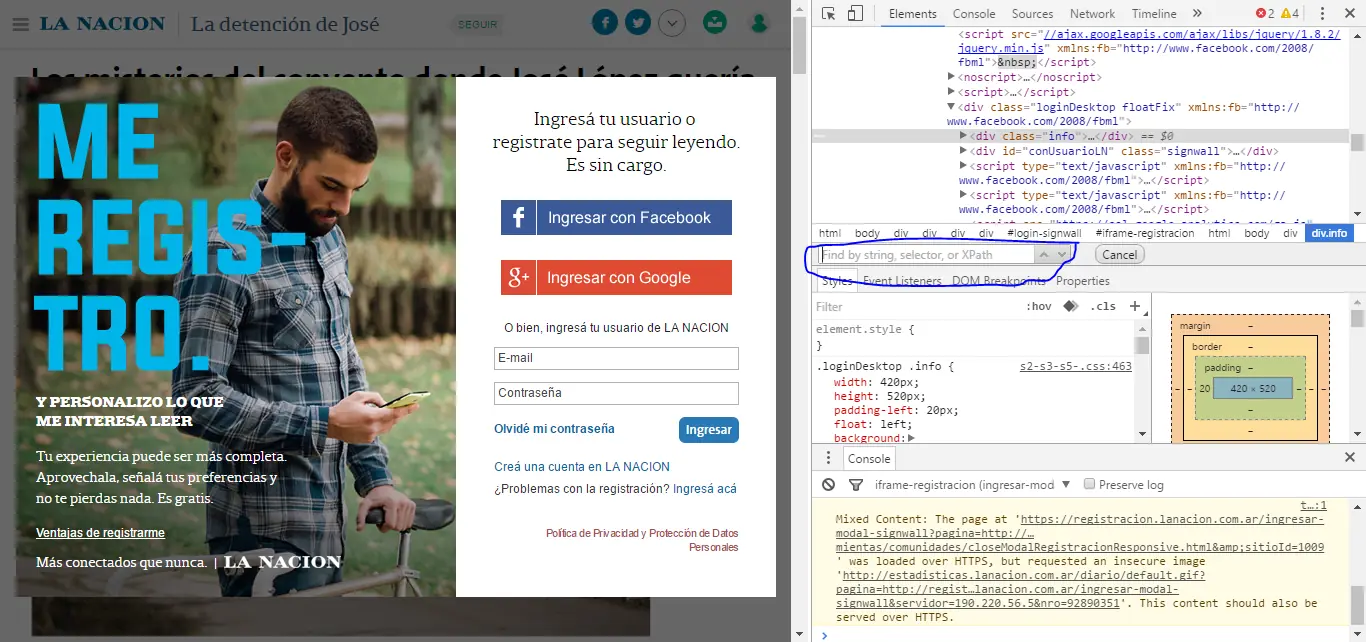Expand the noscript node in DOM tree
The width and height of the screenshot is (1366, 642).
click(952, 77)
